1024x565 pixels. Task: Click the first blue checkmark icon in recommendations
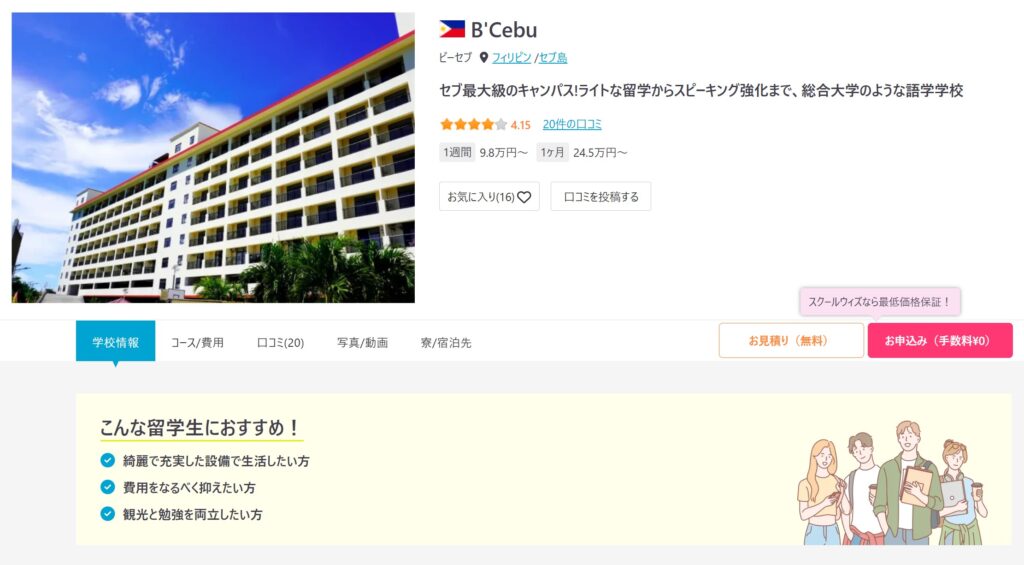(x=108, y=460)
